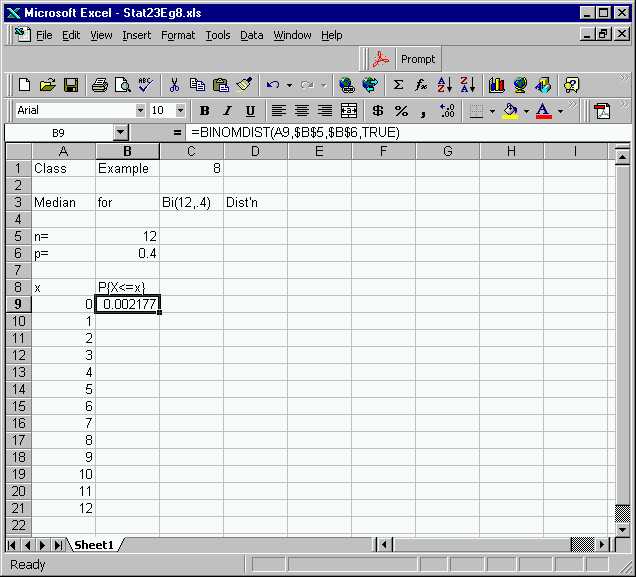The image size is (636, 577).
Task: Open the Arial font name dropdown
Action: (x=140, y=111)
